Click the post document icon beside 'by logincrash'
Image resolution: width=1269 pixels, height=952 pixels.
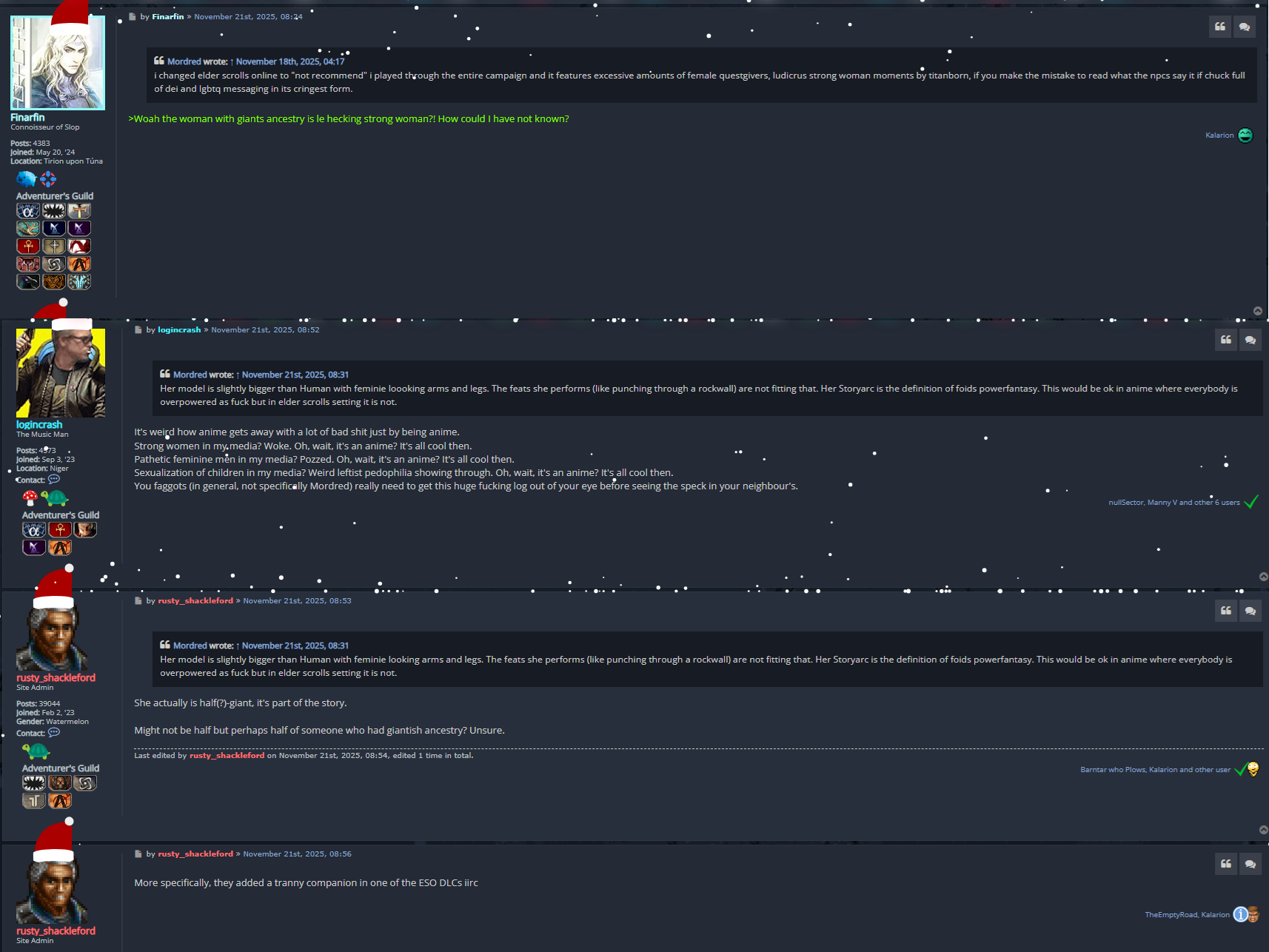click(138, 330)
